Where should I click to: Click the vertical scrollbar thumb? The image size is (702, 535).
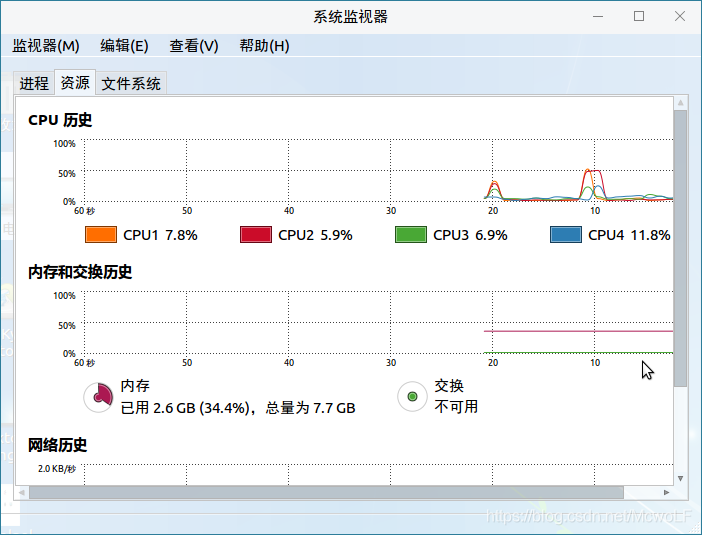pos(681,248)
